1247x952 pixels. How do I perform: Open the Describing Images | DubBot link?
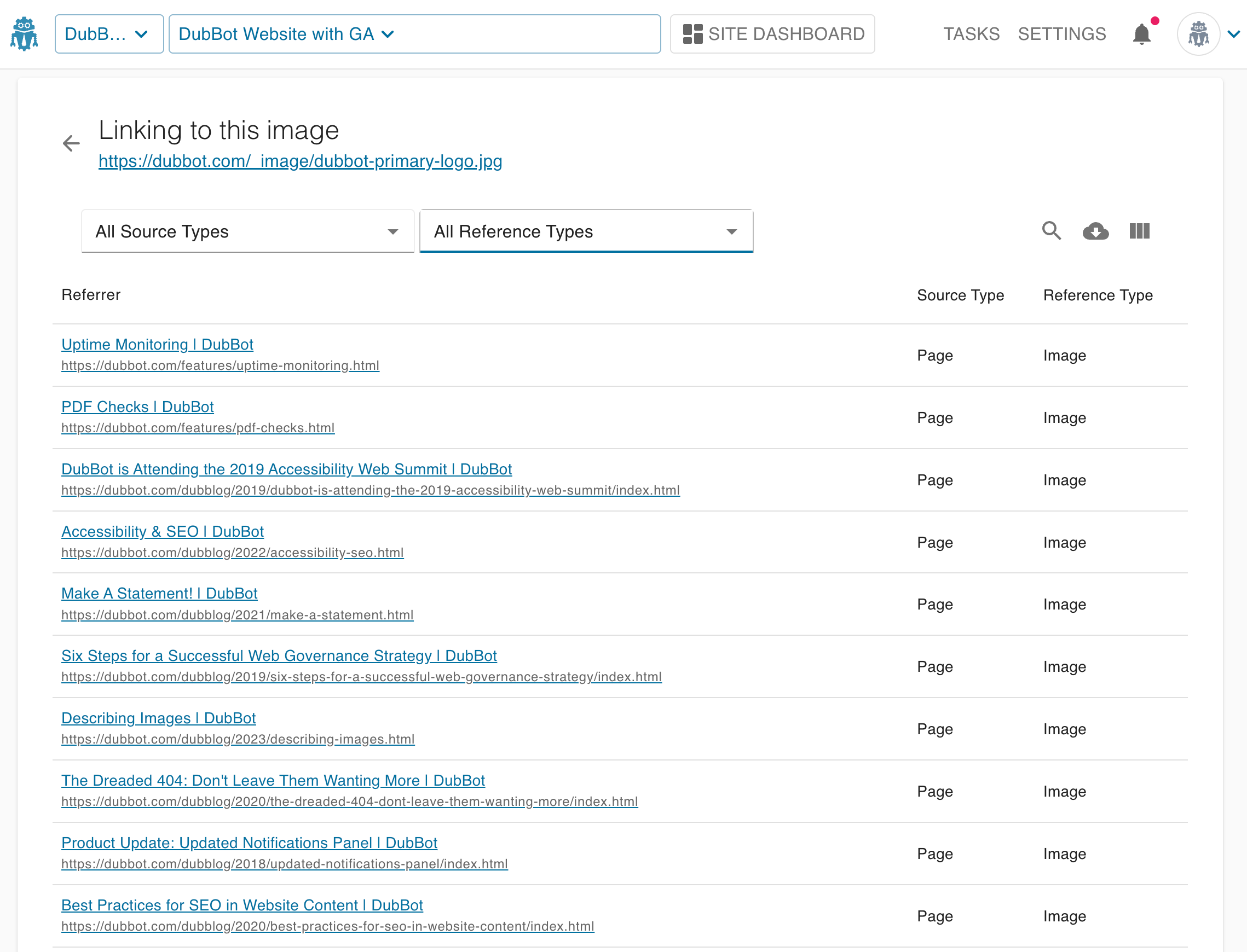coord(158,718)
